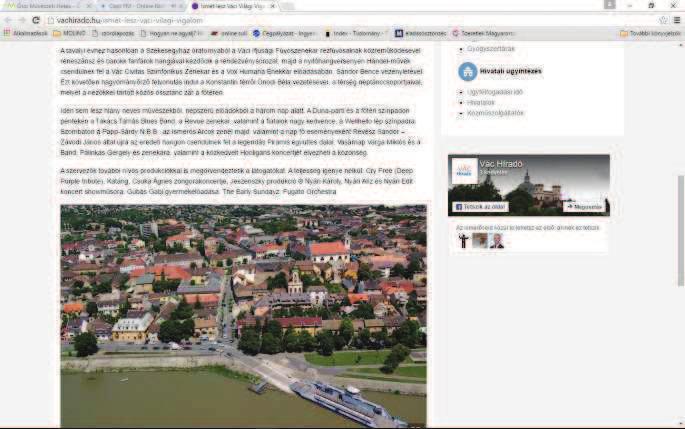Click the aerial photo of Vác
This screenshot has width=685, height=429.
243,315
